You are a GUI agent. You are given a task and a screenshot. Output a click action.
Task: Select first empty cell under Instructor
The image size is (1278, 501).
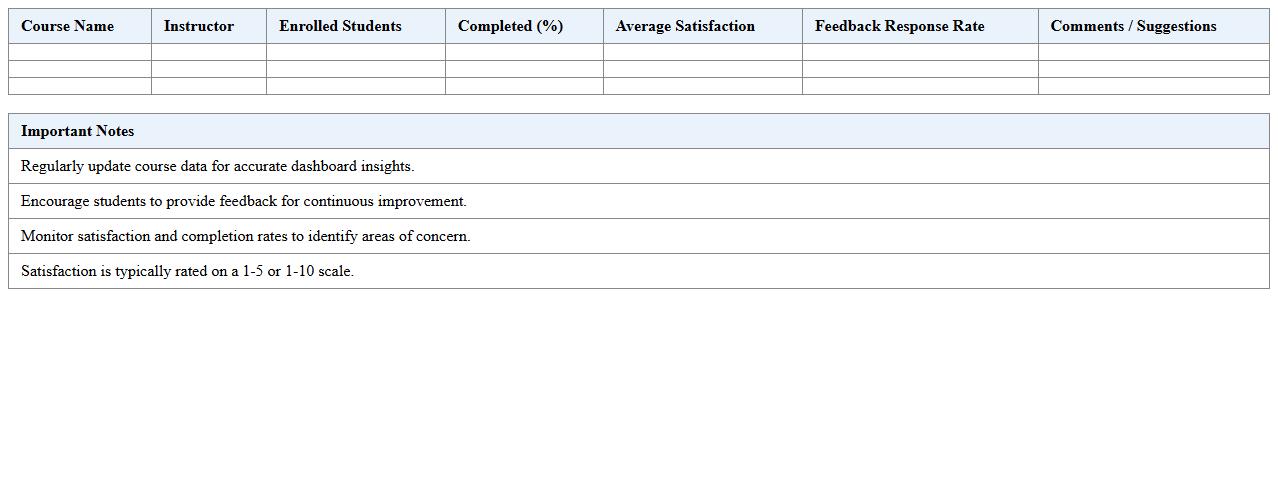click(x=208, y=52)
